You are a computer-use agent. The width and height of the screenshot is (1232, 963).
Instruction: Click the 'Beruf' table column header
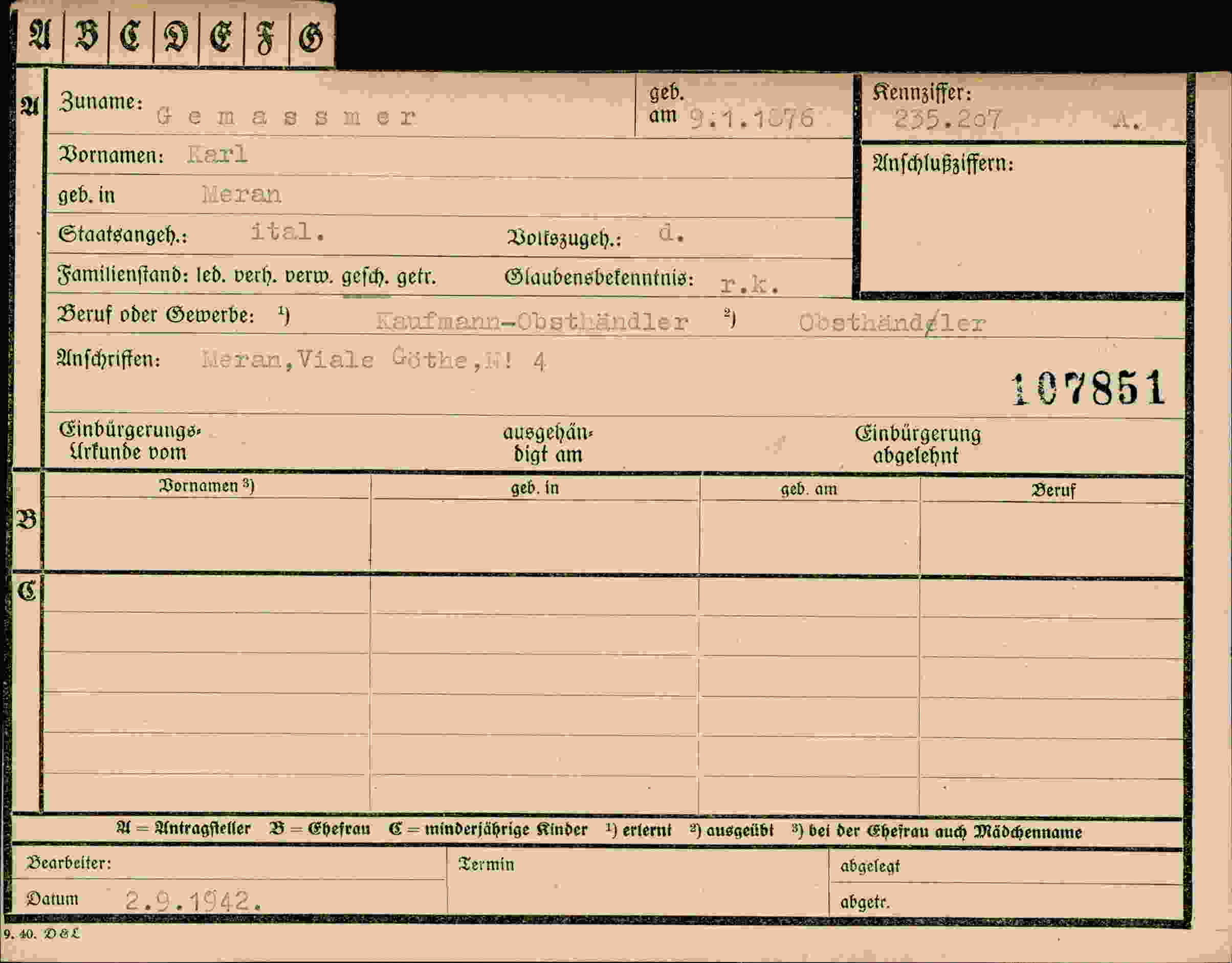1053,490
